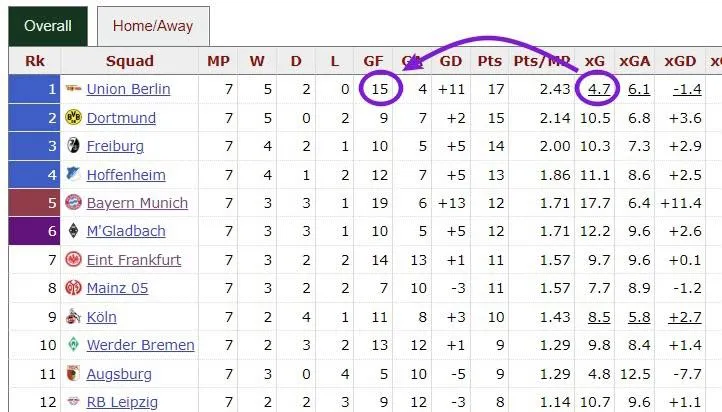This screenshot has width=722, height=412.
Task: Click the Union Berlin club crest icon
Action: pyautogui.click(x=73, y=89)
